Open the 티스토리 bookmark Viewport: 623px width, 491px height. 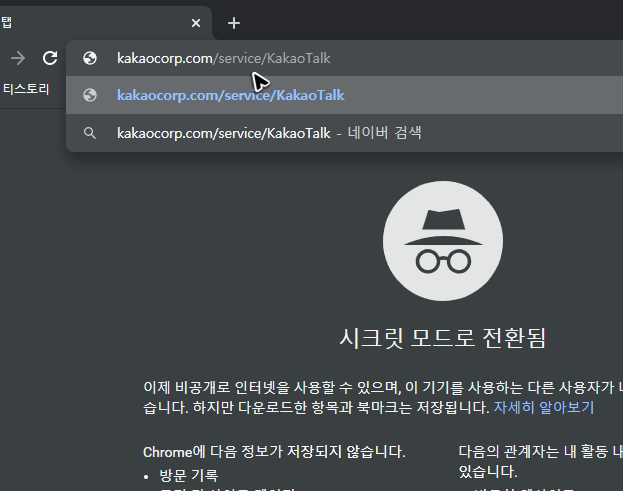tap(26, 89)
